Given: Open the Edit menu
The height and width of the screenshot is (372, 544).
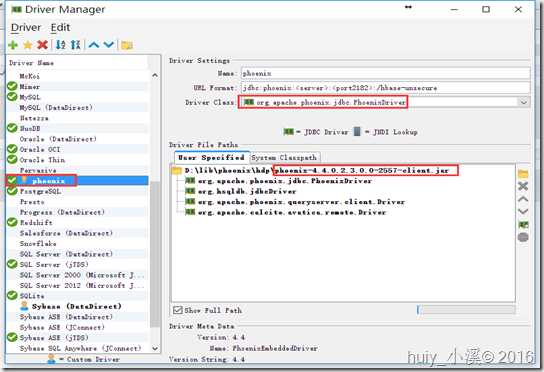Looking at the screenshot, I should click(x=60, y=27).
